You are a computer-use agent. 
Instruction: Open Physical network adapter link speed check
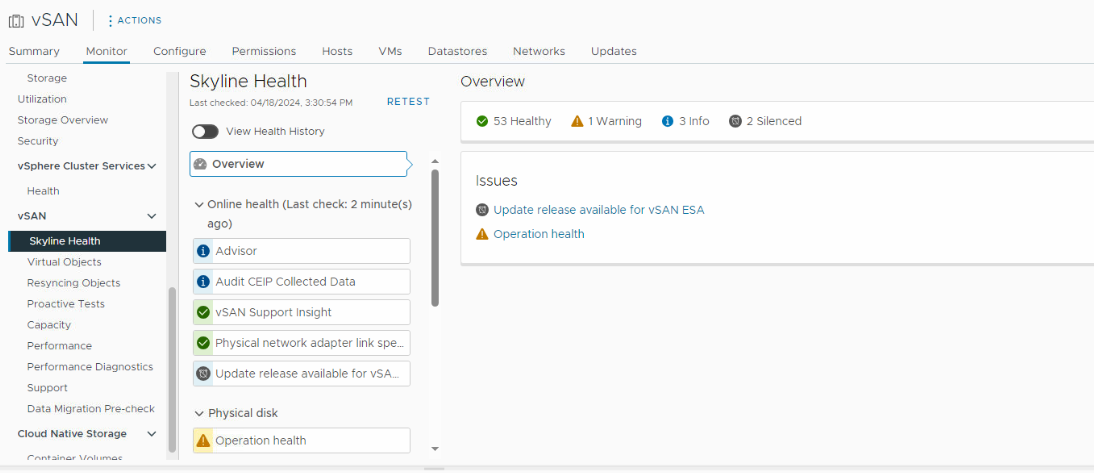[301, 343]
